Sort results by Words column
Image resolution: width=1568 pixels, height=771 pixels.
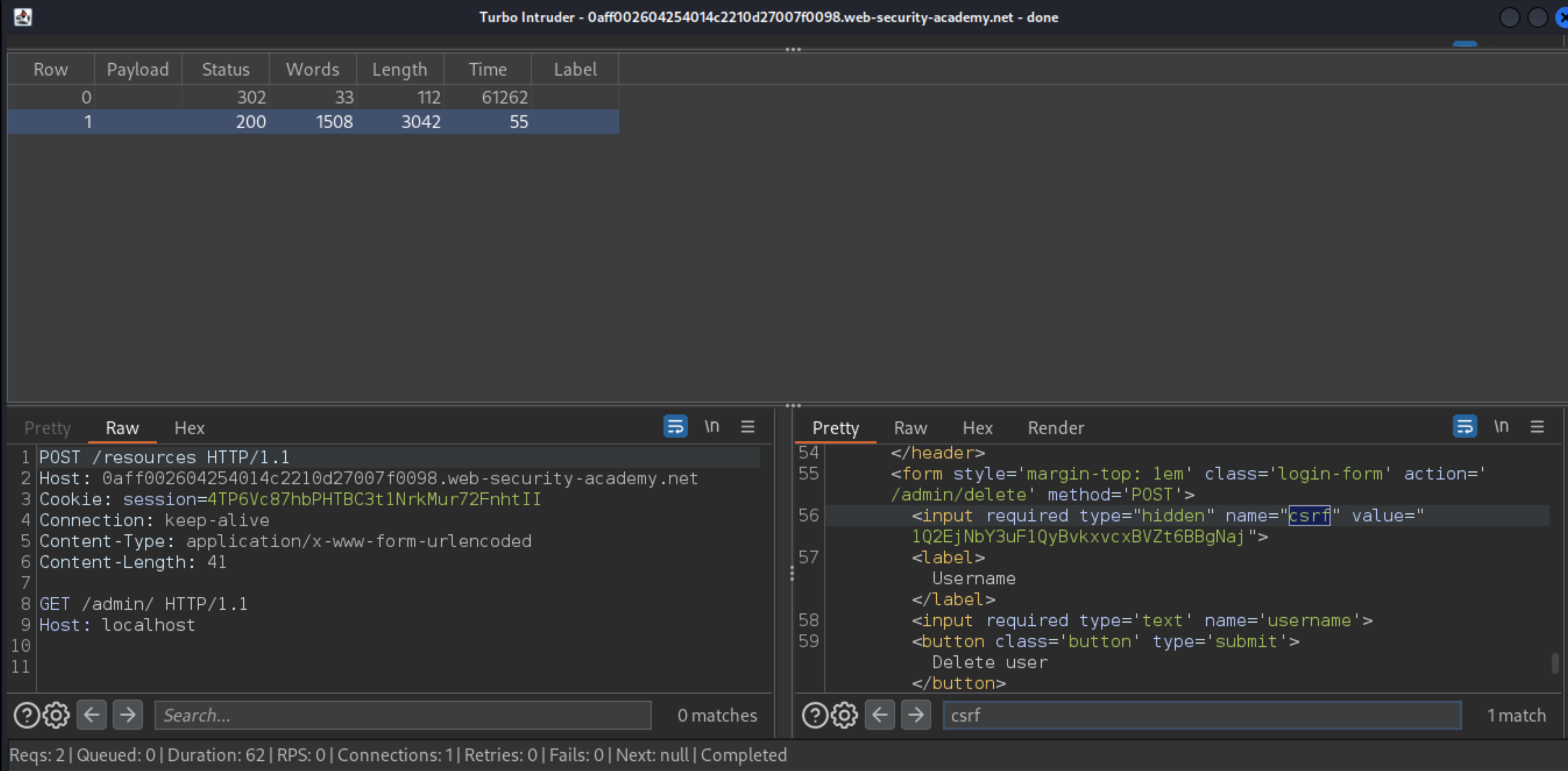pos(313,70)
